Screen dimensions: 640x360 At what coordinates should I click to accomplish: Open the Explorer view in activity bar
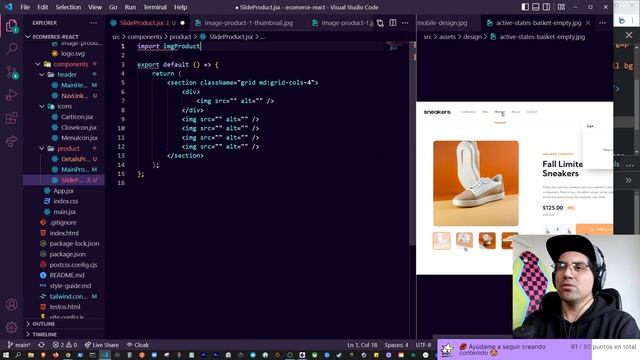11,26
